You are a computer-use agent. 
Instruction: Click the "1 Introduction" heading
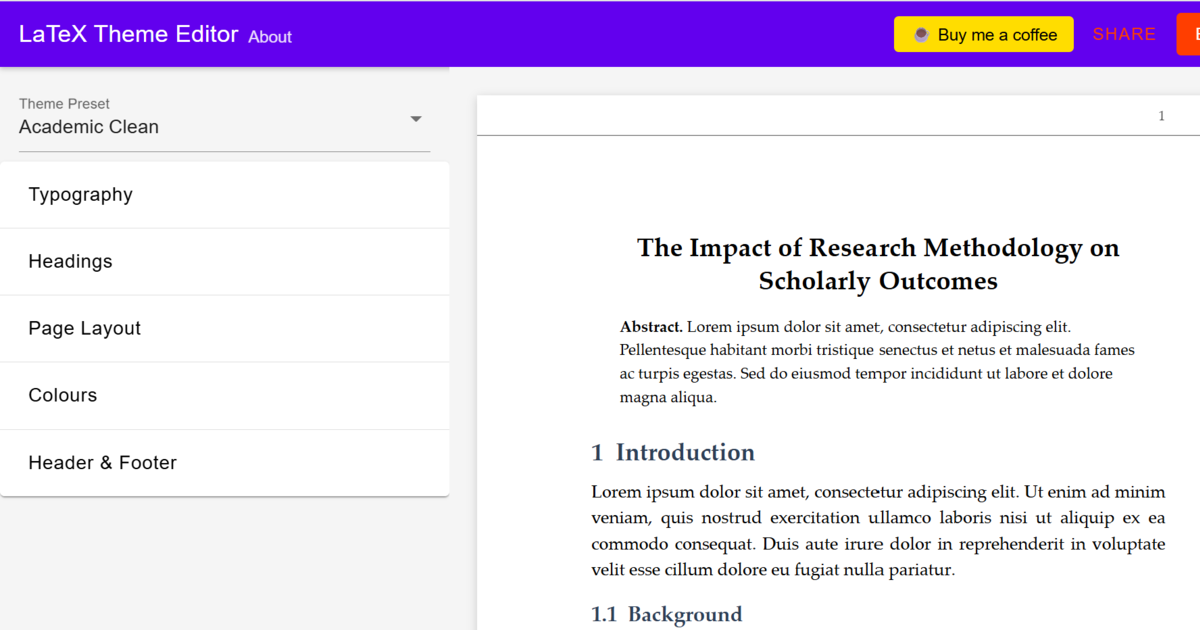pos(673,452)
